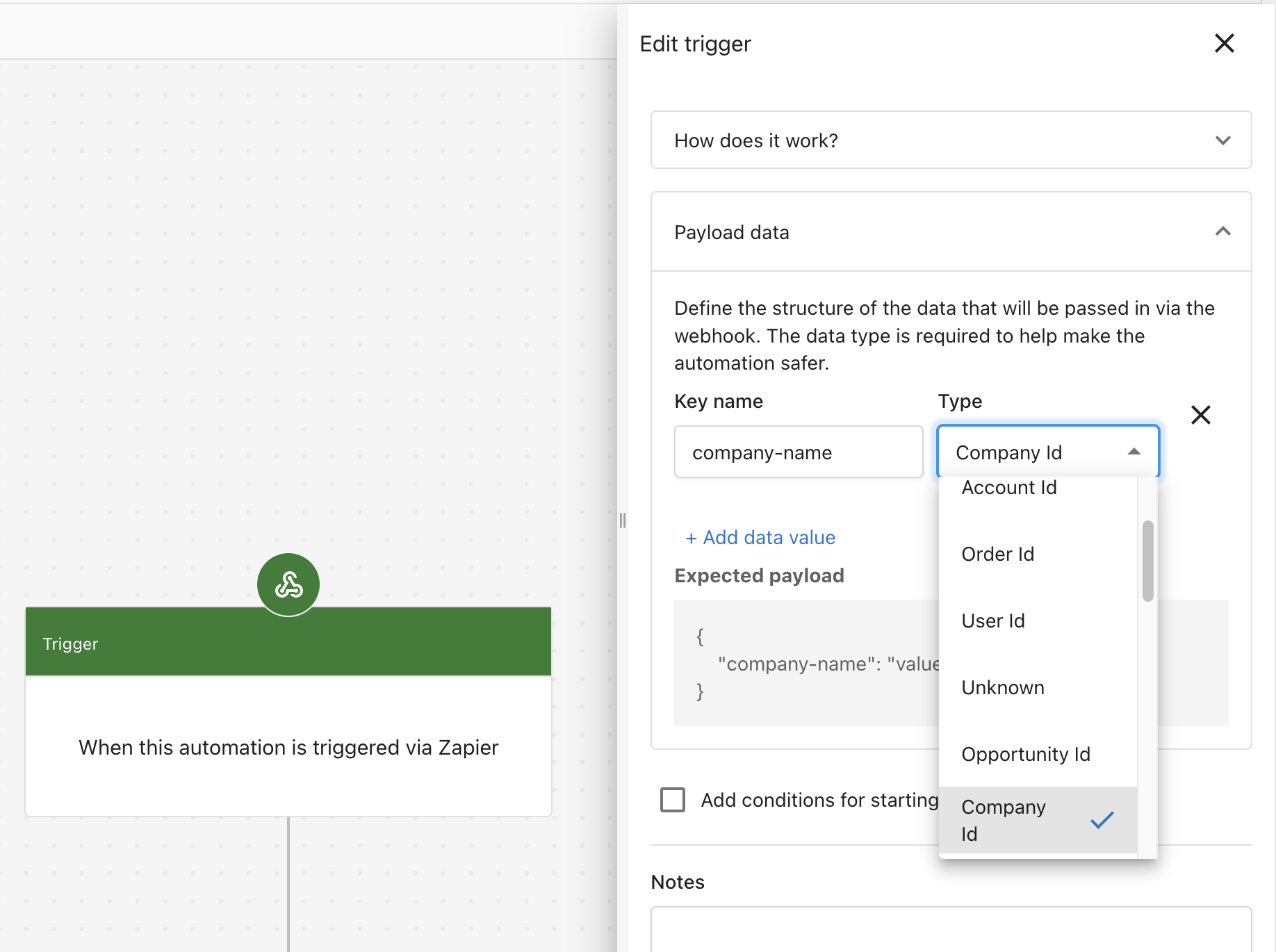Click the checkmark beside Company Id option
This screenshot has height=952, width=1276.
[x=1102, y=821]
